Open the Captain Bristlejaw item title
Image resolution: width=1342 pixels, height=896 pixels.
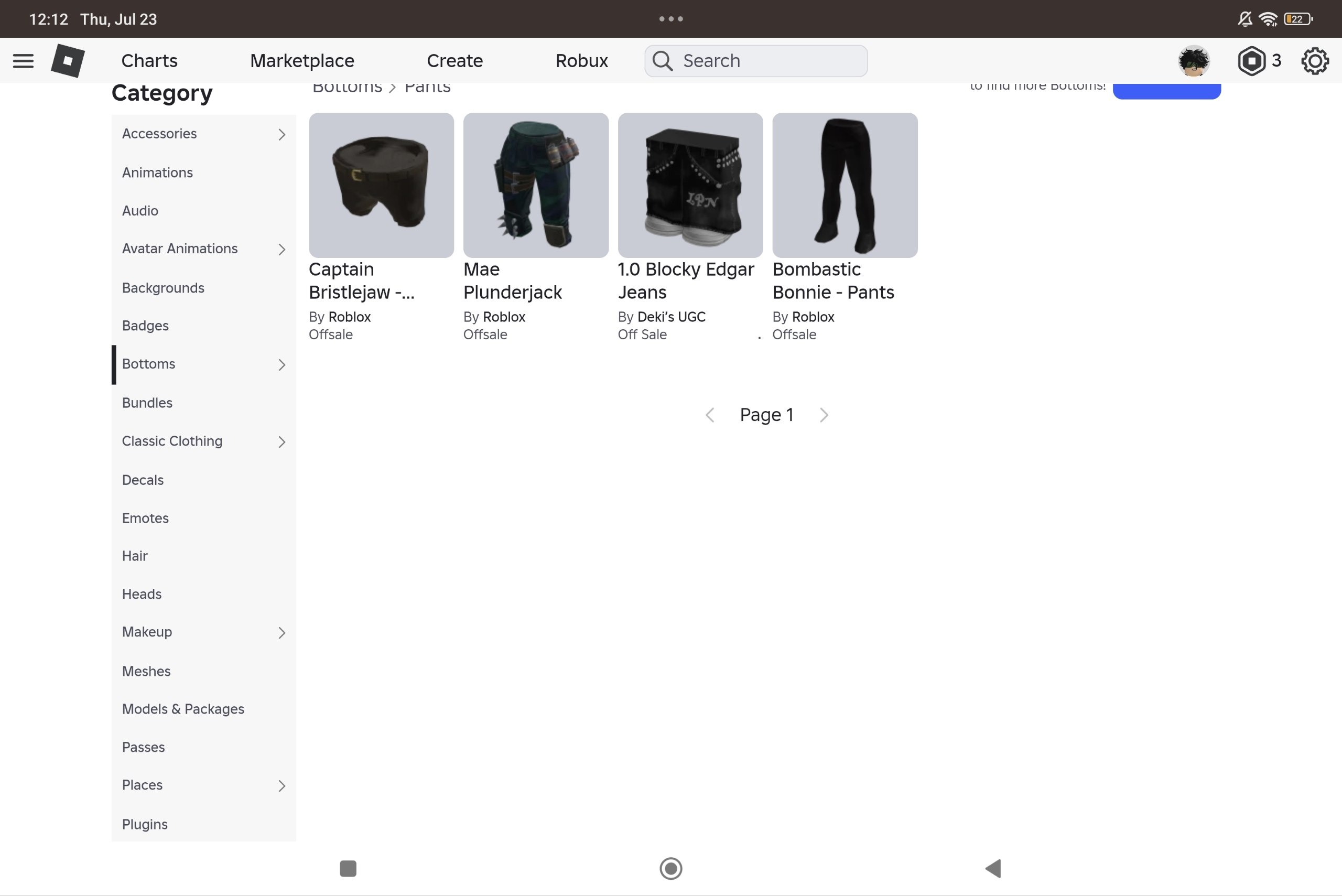pyautogui.click(x=362, y=280)
